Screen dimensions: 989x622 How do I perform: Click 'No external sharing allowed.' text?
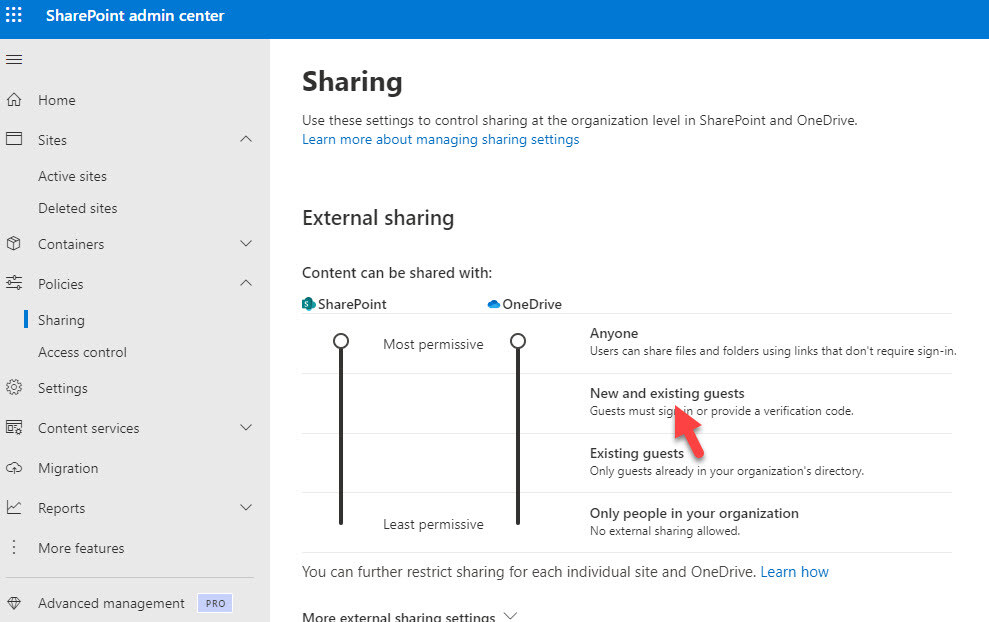[665, 531]
